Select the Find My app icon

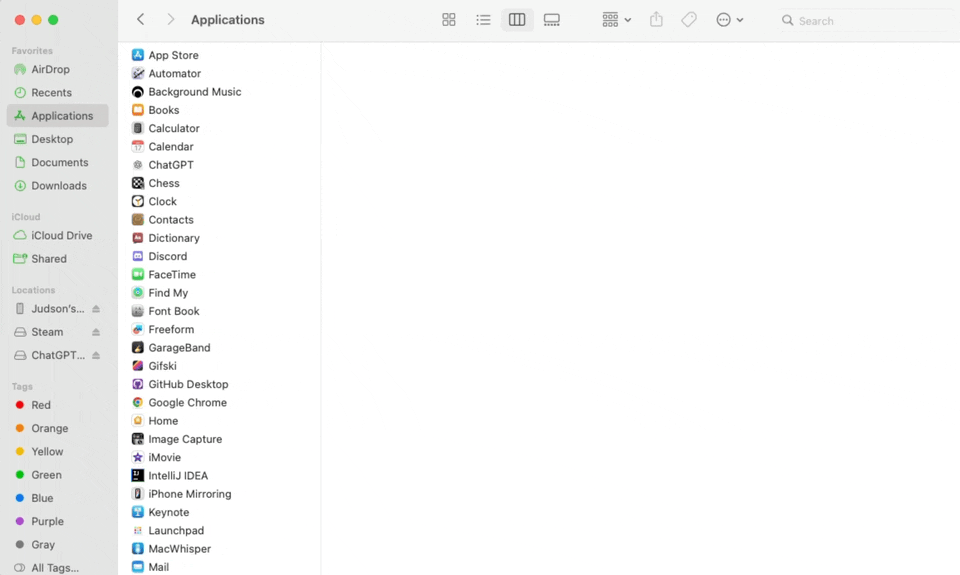tap(138, 293)
